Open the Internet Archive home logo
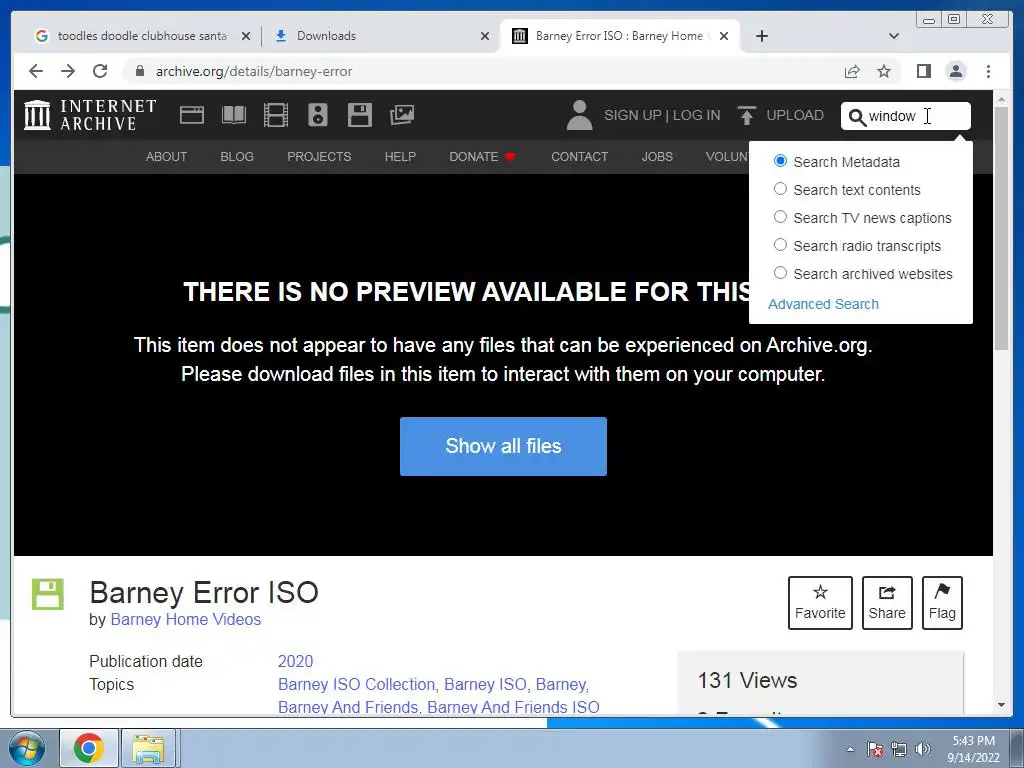Screen dimensions: 1024x768 tap(90, 115)
